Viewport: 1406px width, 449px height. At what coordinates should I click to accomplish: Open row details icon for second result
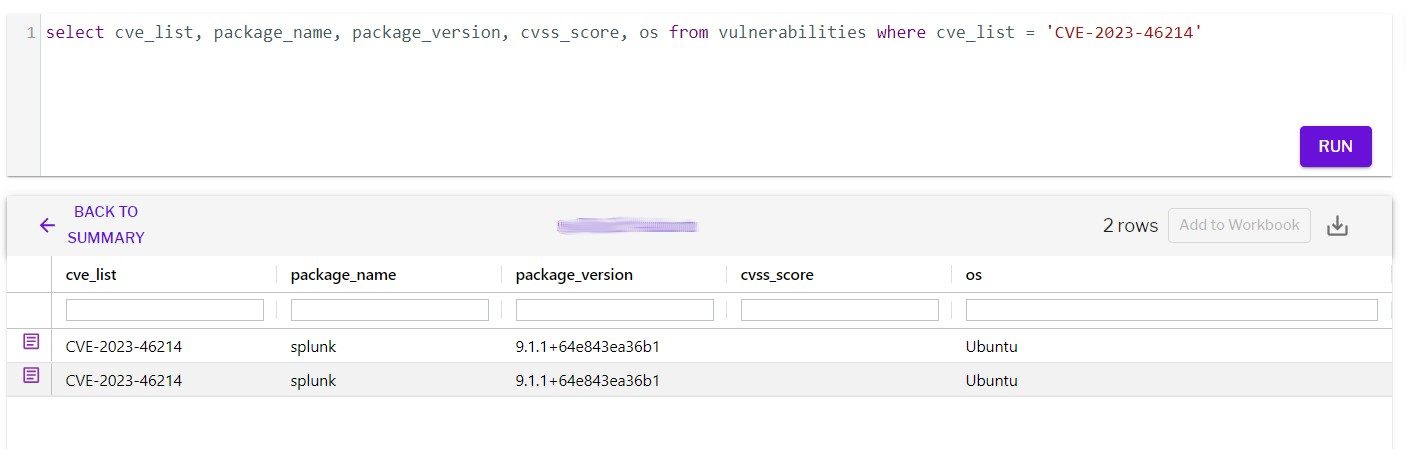tap(31, 376)
